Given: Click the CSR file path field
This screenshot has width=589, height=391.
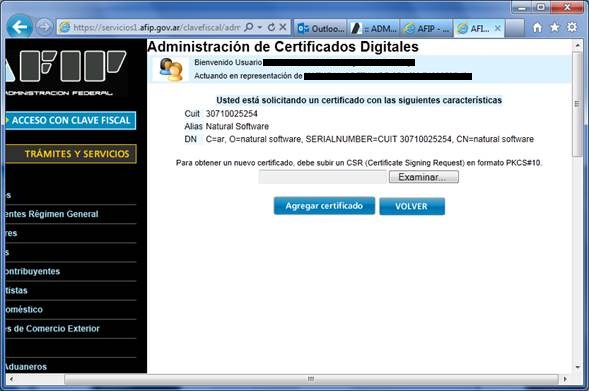Looking at the screenshot, I should (323, 177).
